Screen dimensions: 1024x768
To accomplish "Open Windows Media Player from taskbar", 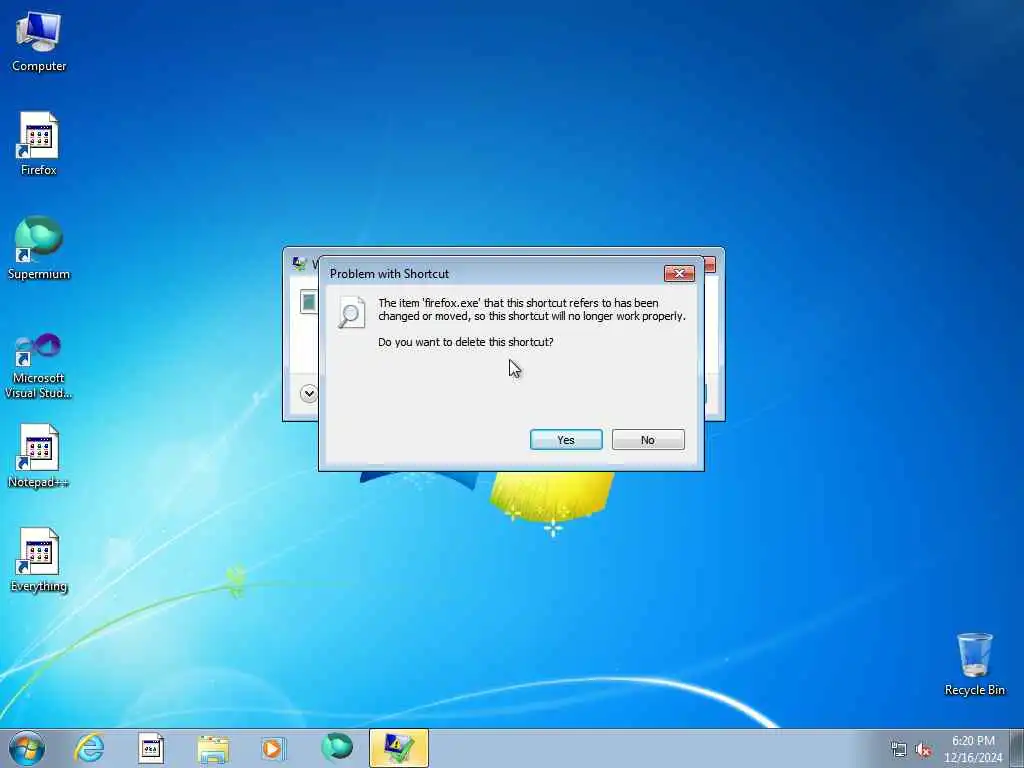I will tap(273, 748).
